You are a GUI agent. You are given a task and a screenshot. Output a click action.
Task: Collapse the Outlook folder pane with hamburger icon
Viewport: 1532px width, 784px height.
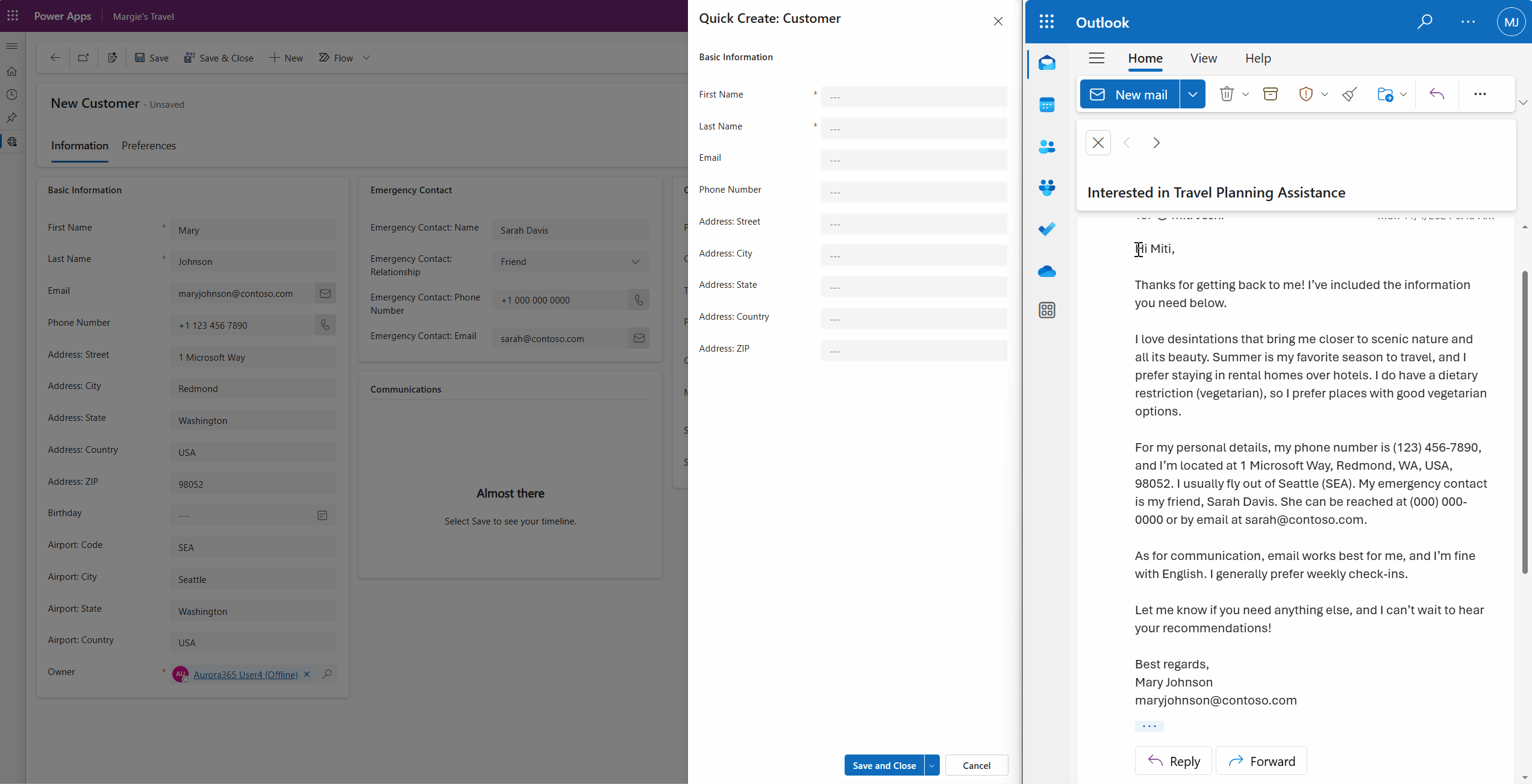1096,58
